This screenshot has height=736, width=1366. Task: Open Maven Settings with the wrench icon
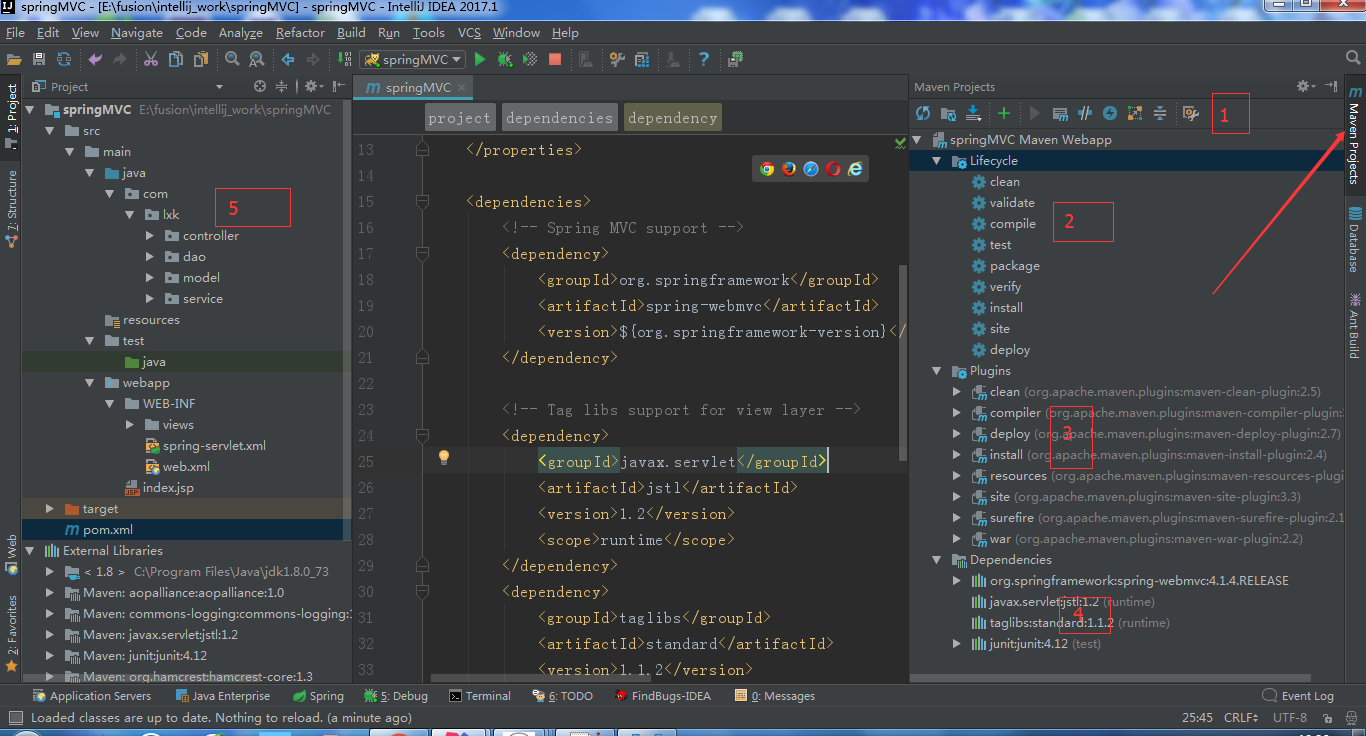click(x=1191, y=113)
